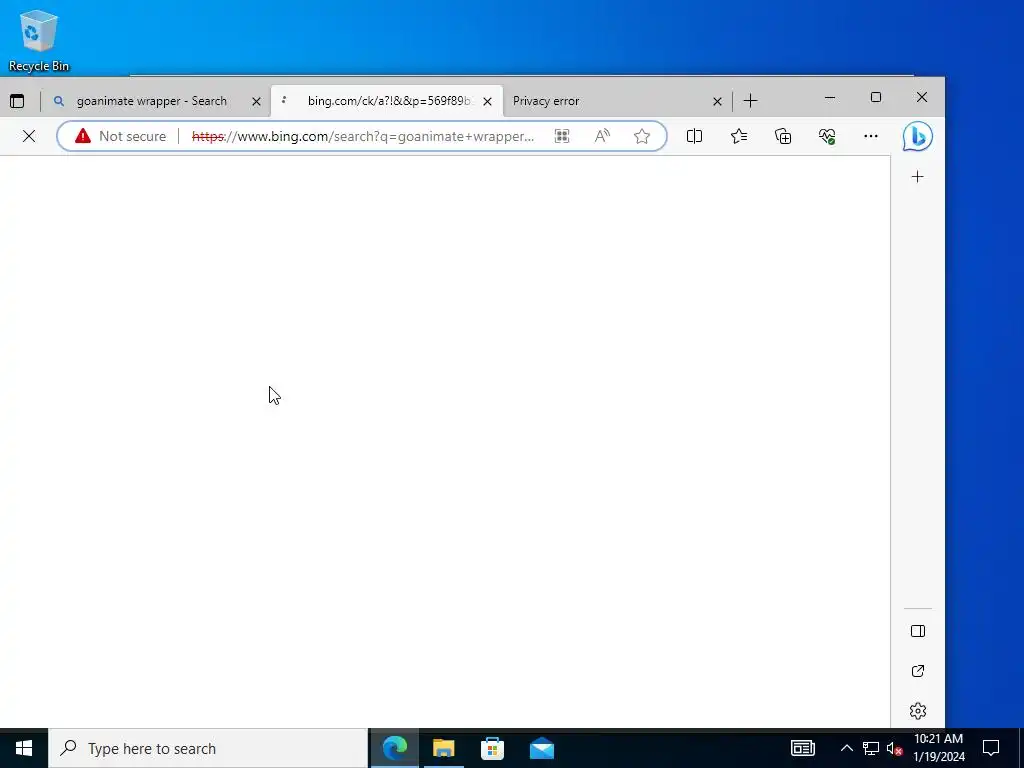This screenshot has height=768, width=1024.
Task: Select the bing.com/ck/a tab
Action: click(x=389, y=101)
